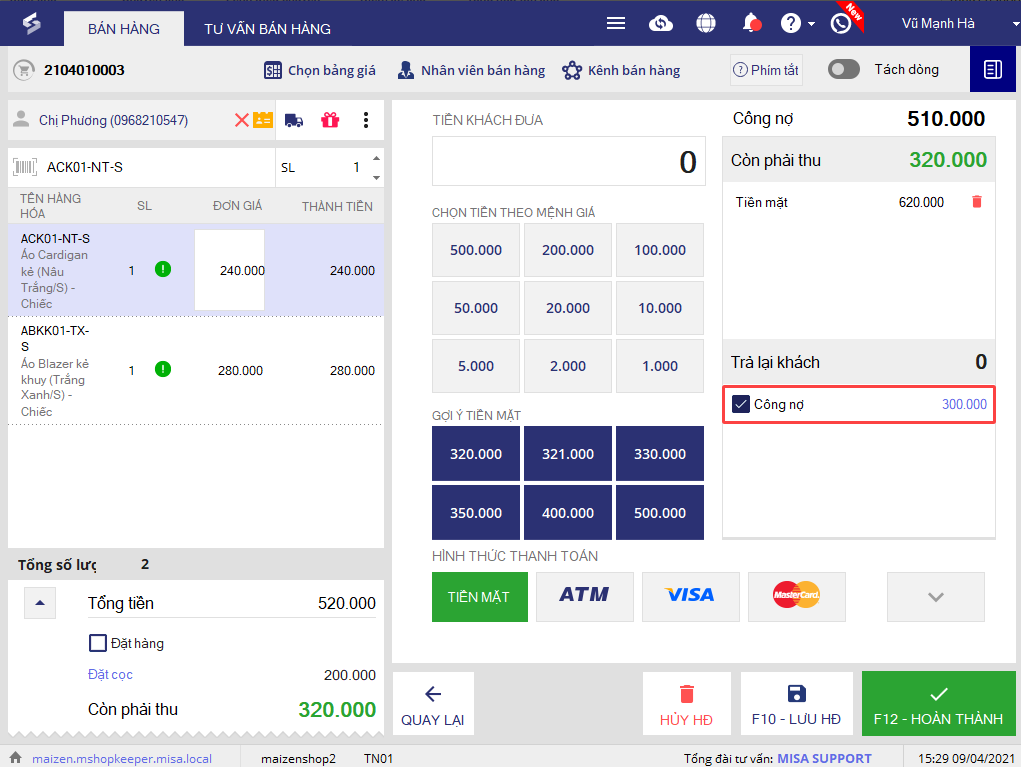This screenshot has height=767, width=1021.
Task: Choose suggested cash 320.000
Action: tap(476, 454)
